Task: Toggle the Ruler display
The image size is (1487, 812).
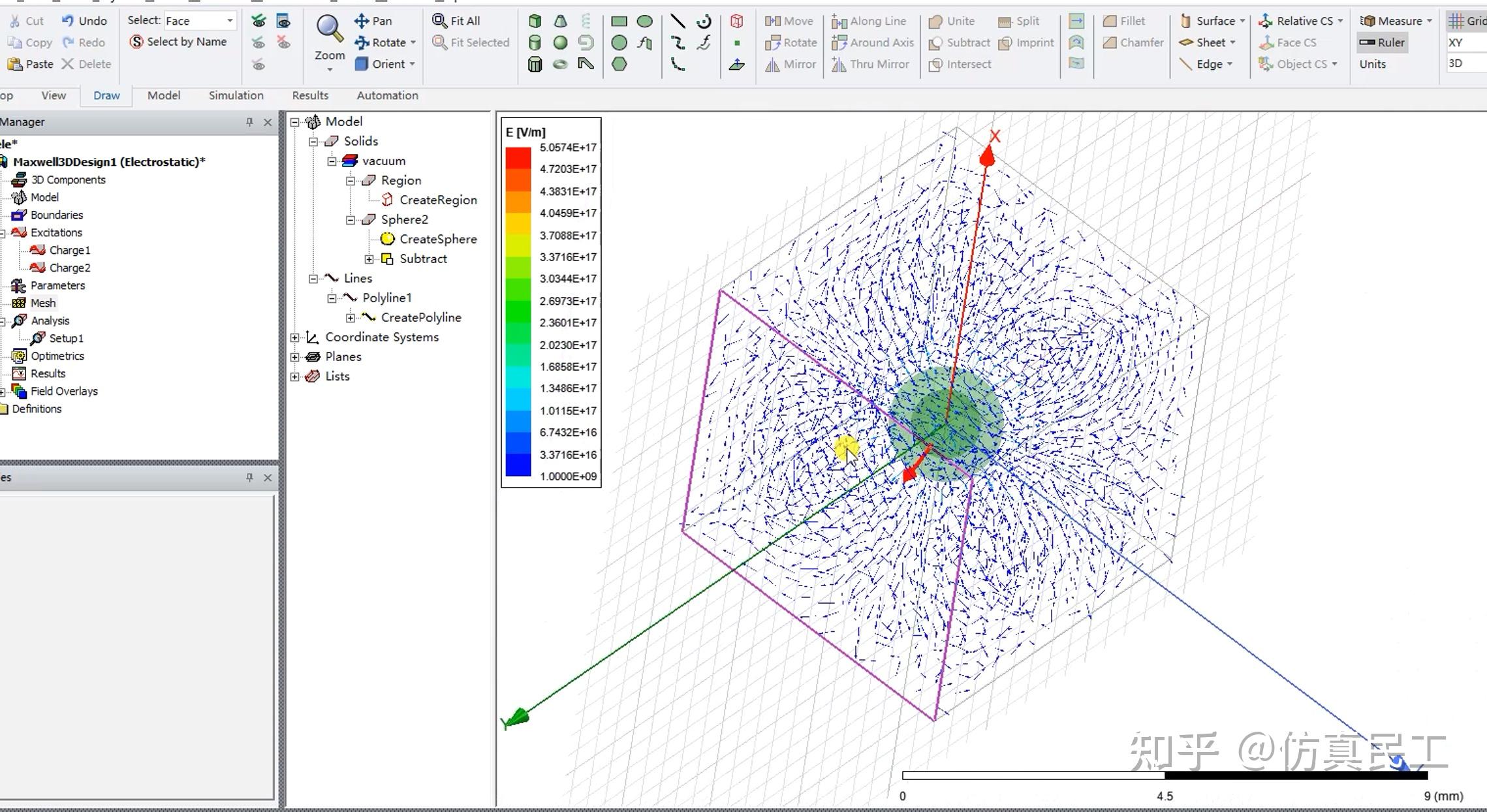Action: pyautogui.click(x=1382, y=42)
